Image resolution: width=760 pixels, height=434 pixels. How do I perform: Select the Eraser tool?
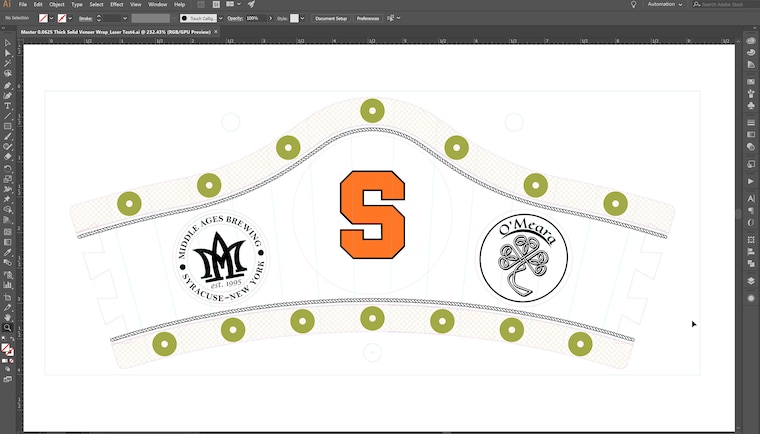click(7, 157)
